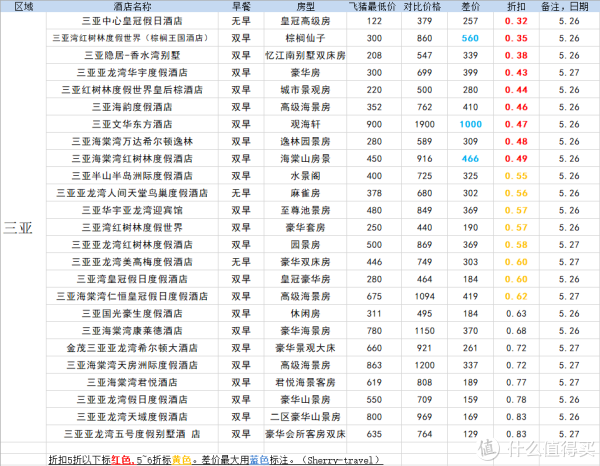The image size is (600, 466).
Task: Select room type cell 豪华会所客房双床
Action: pos(305,434)
